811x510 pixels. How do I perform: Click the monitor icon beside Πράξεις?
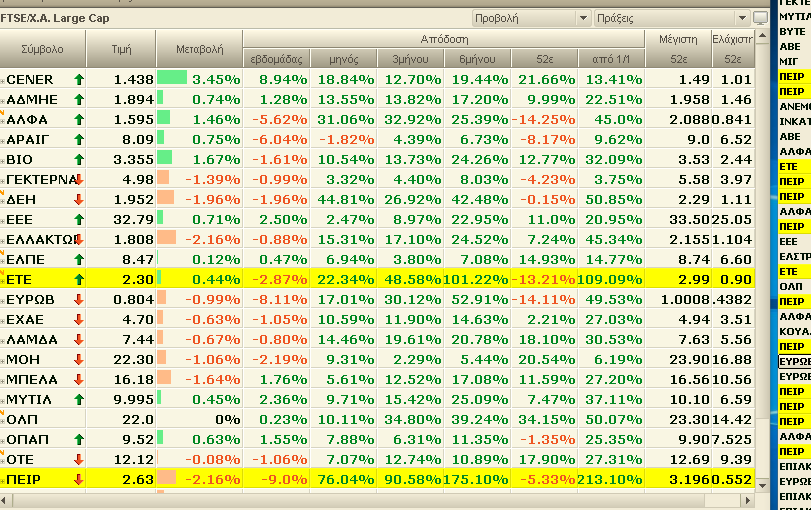tap(760, 18)
